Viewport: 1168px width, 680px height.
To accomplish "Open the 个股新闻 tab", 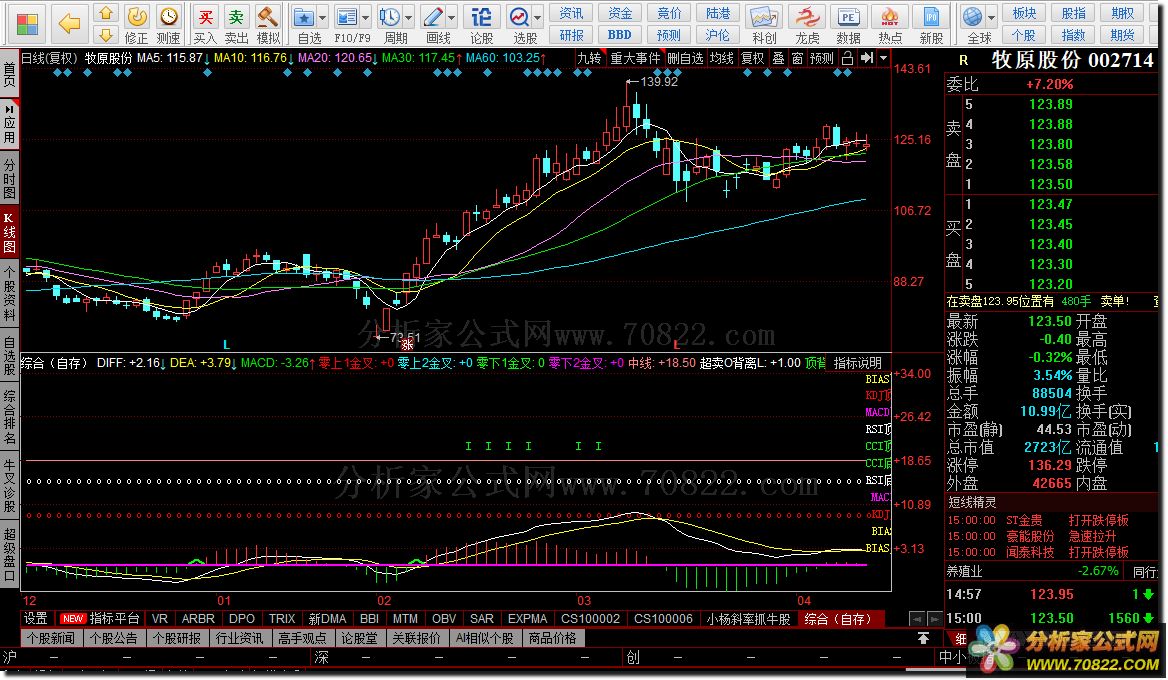I will pyautogui.click(x=51, y=638).
